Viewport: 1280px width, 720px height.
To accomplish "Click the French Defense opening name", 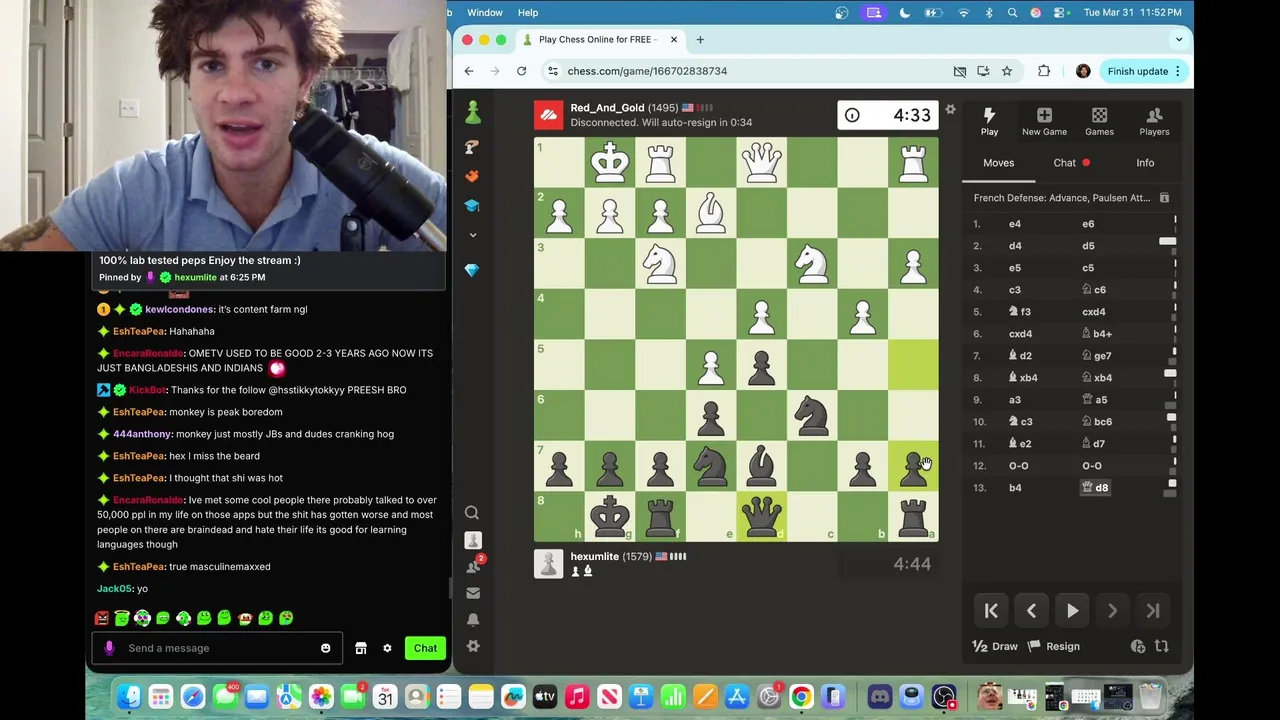I will 1062,198.
